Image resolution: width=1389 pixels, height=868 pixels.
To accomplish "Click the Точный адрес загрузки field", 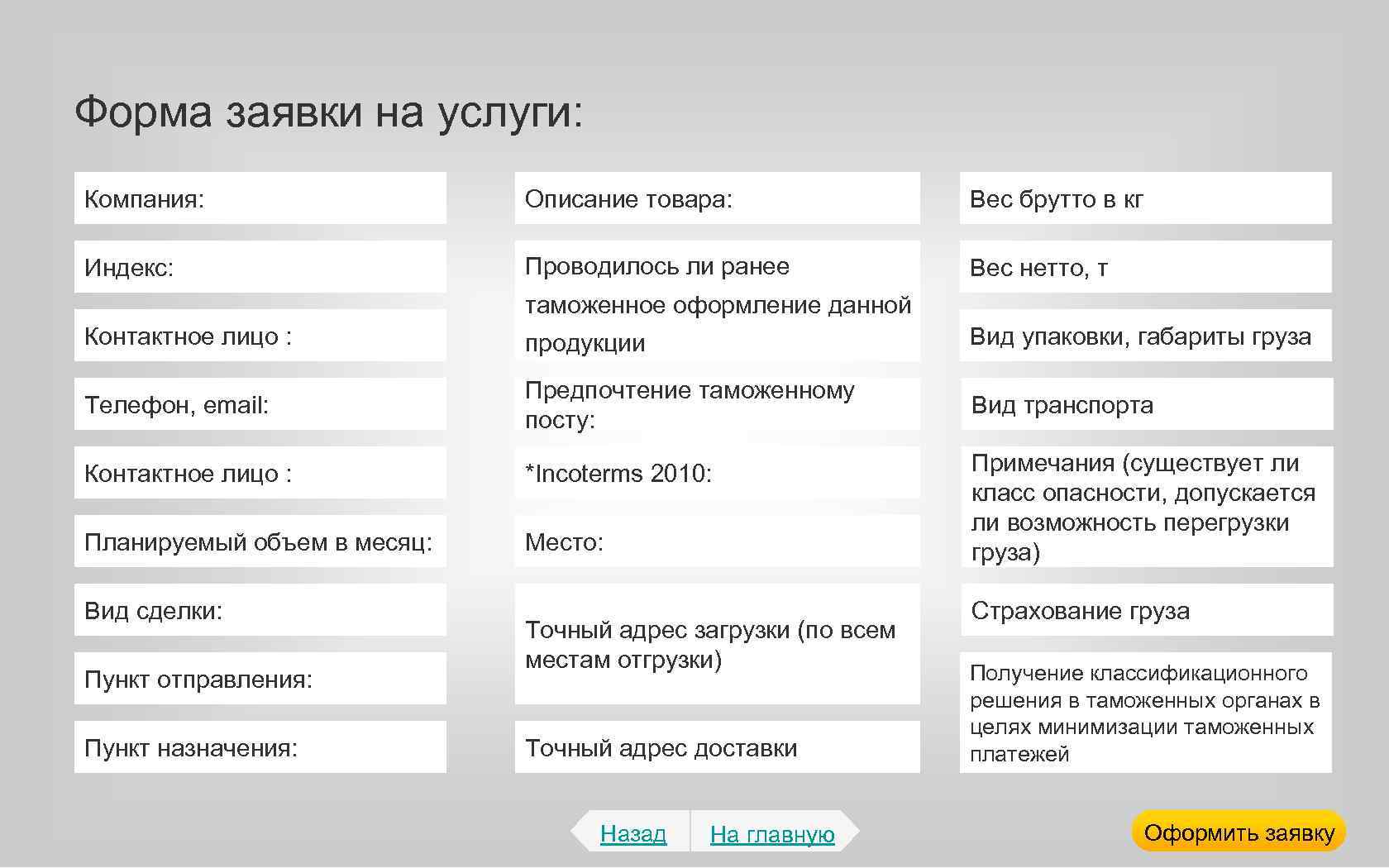I will (717, 644).
